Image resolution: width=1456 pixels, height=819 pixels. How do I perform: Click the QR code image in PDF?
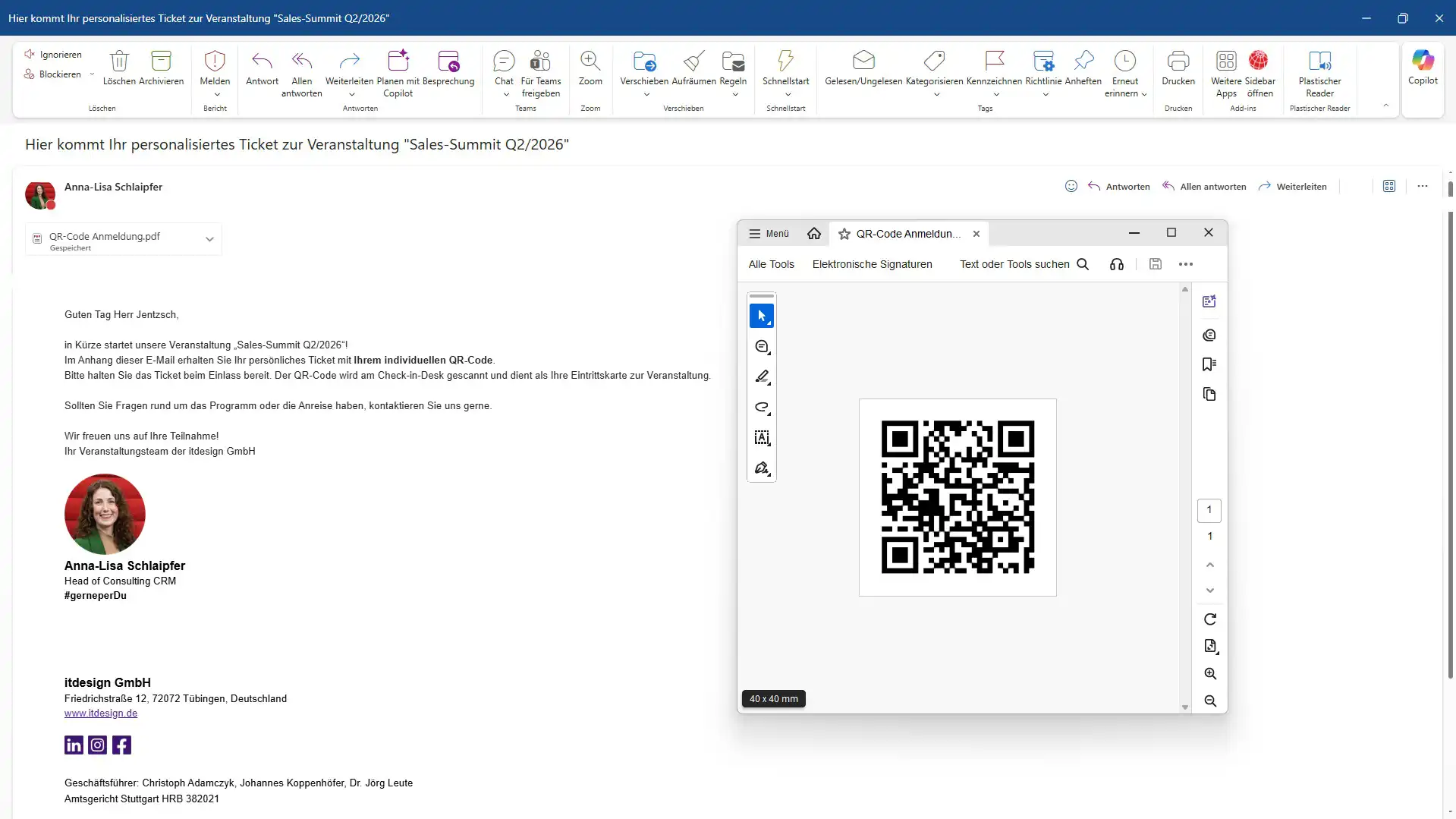tap(958, 497)
